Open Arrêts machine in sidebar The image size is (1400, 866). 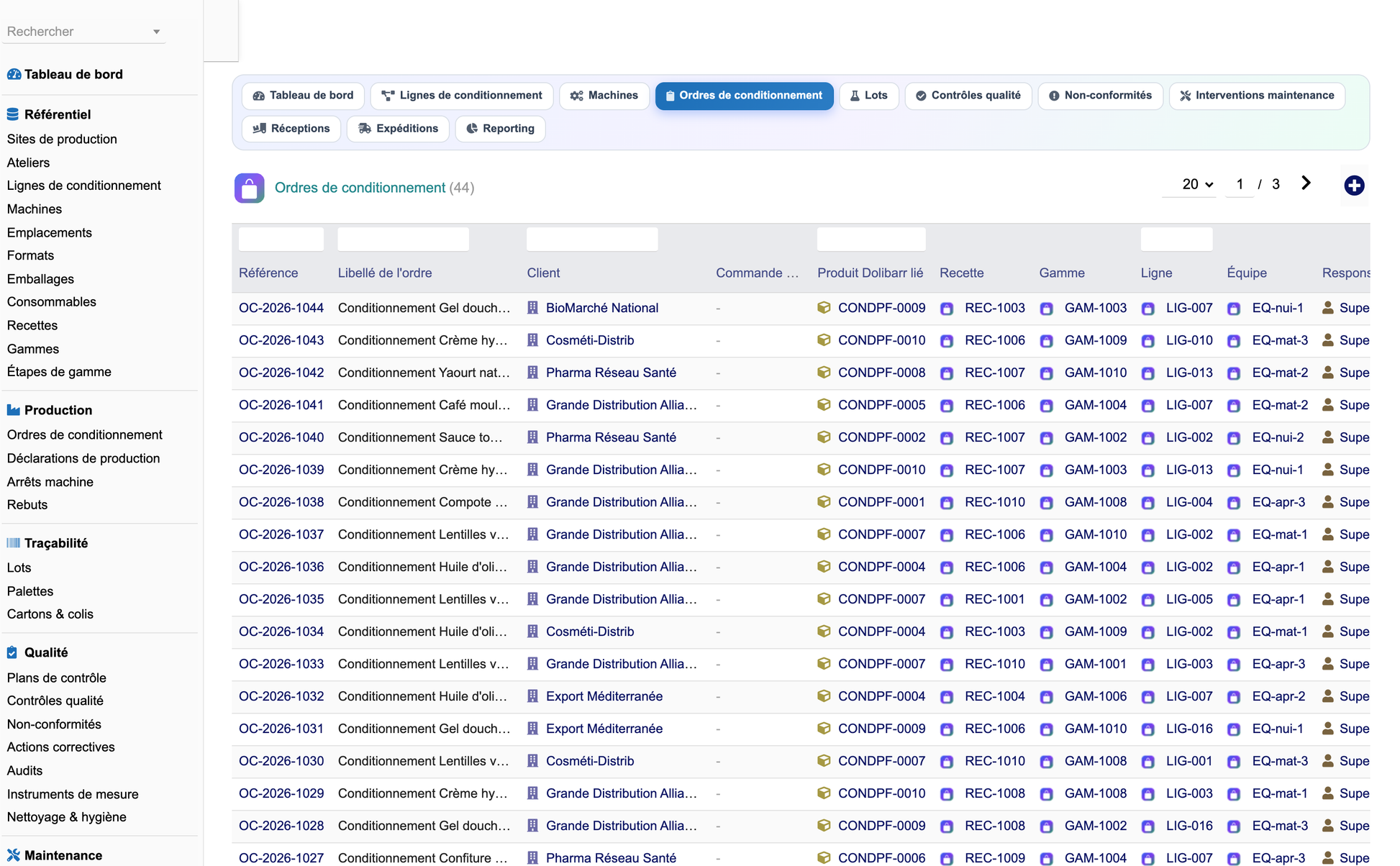tap(50, 482)
